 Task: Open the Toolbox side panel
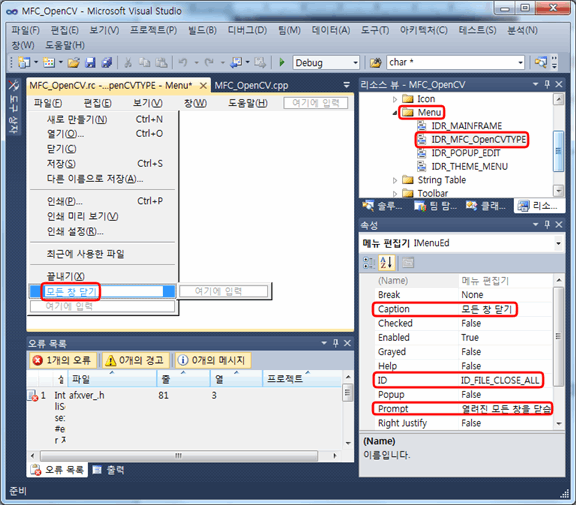tap(14, 107)
